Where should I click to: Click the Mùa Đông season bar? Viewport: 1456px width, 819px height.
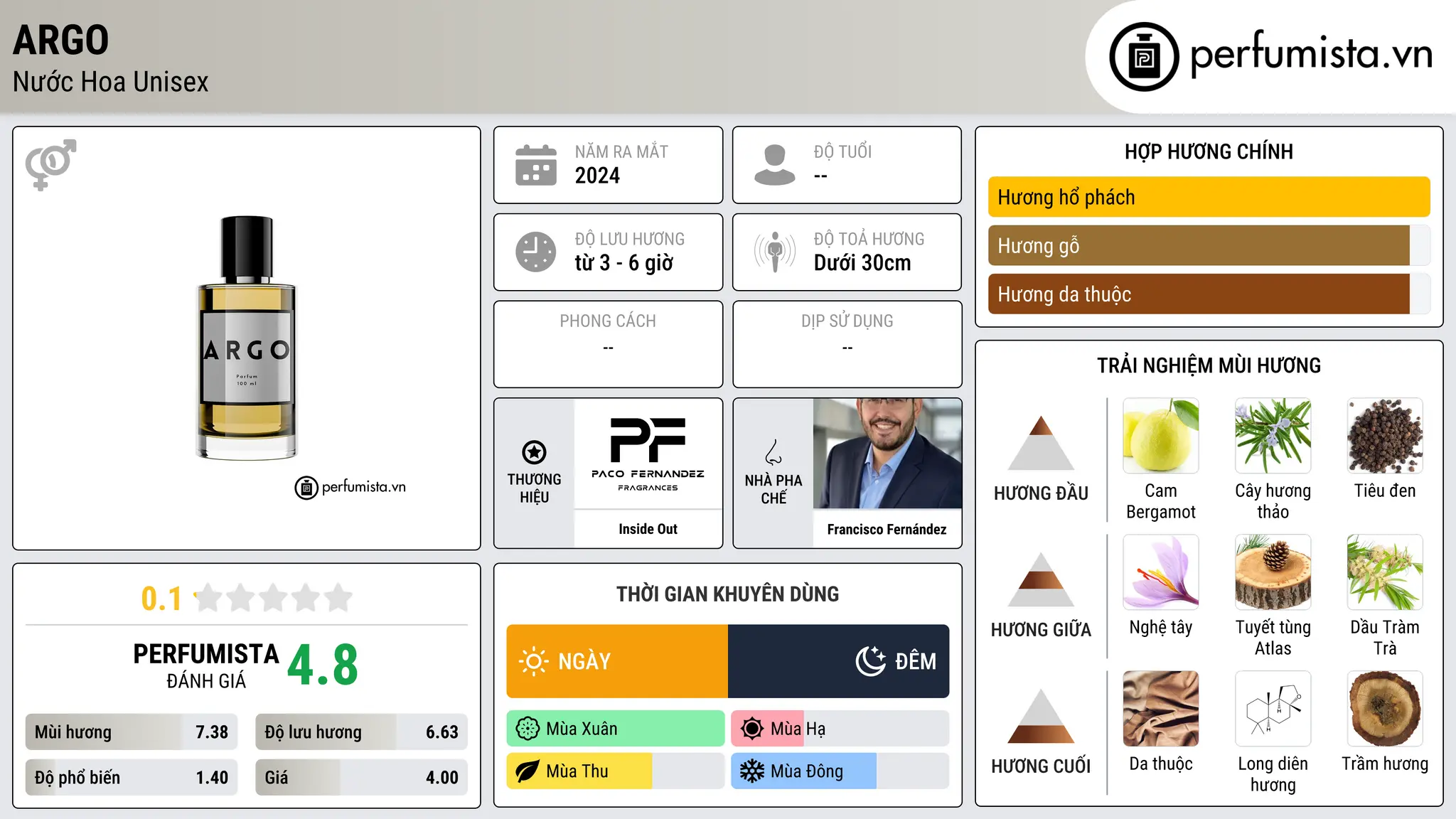coord(840,771)
